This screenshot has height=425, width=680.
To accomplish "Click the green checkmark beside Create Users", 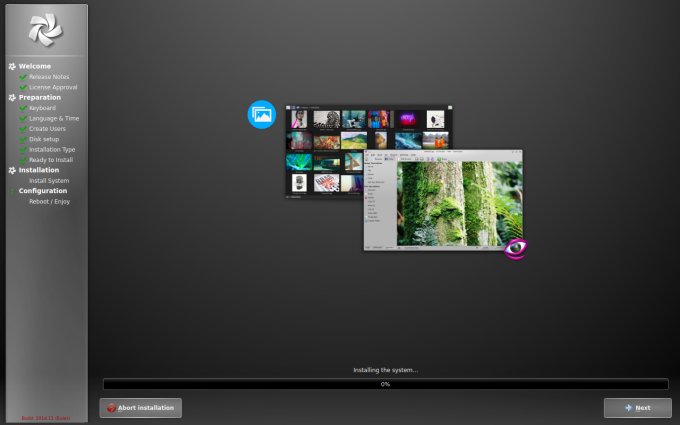I will tap(23, 129).
